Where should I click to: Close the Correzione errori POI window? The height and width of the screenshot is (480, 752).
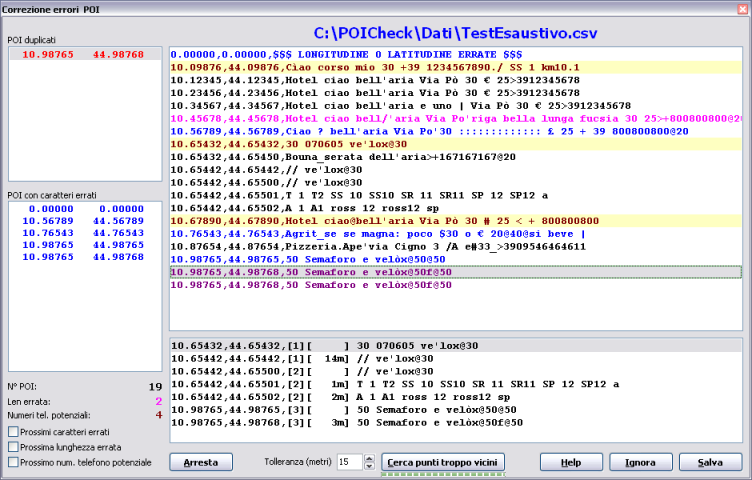coord(739,8)
